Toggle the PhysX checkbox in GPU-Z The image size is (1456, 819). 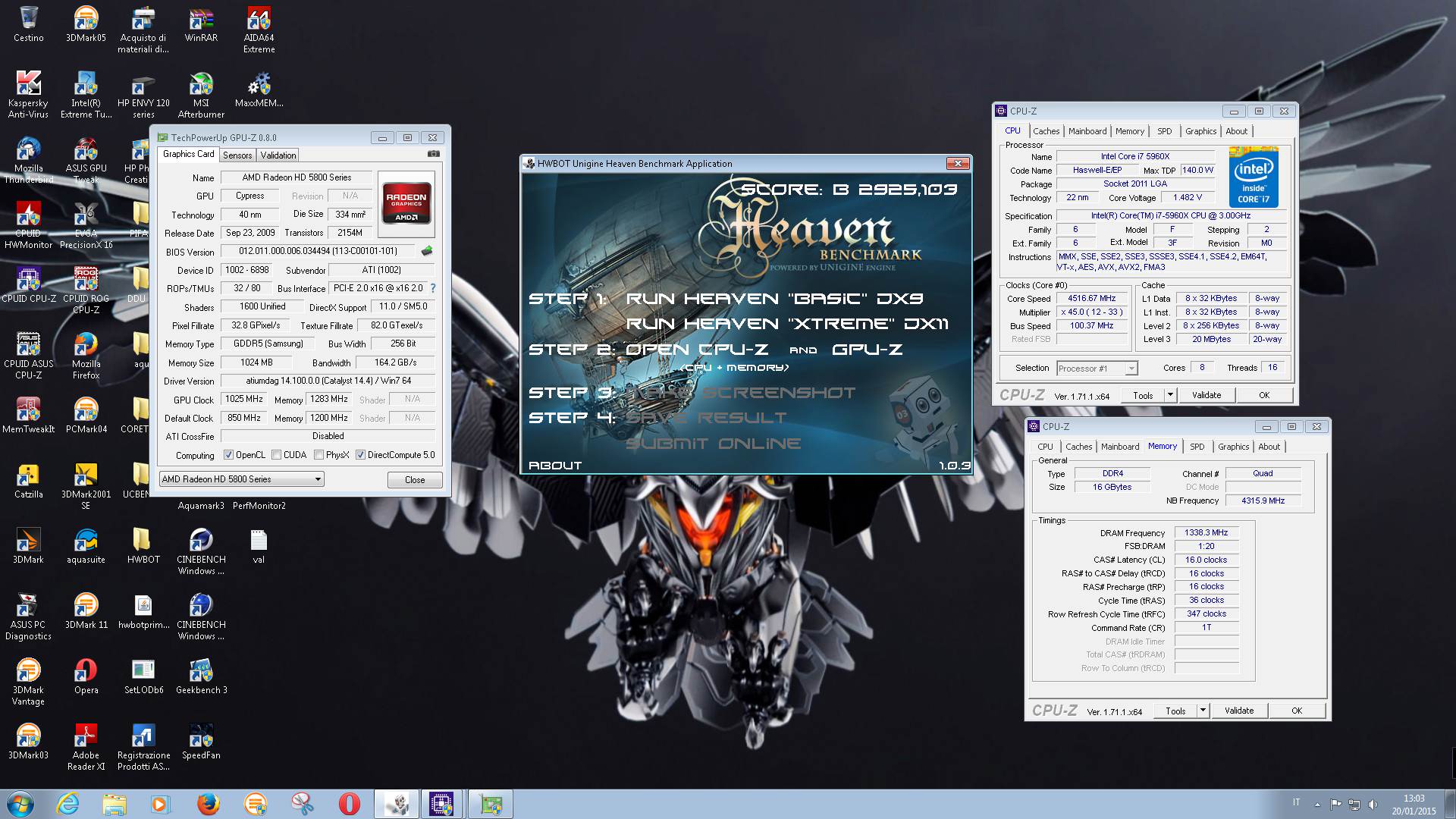pos(318,455)
